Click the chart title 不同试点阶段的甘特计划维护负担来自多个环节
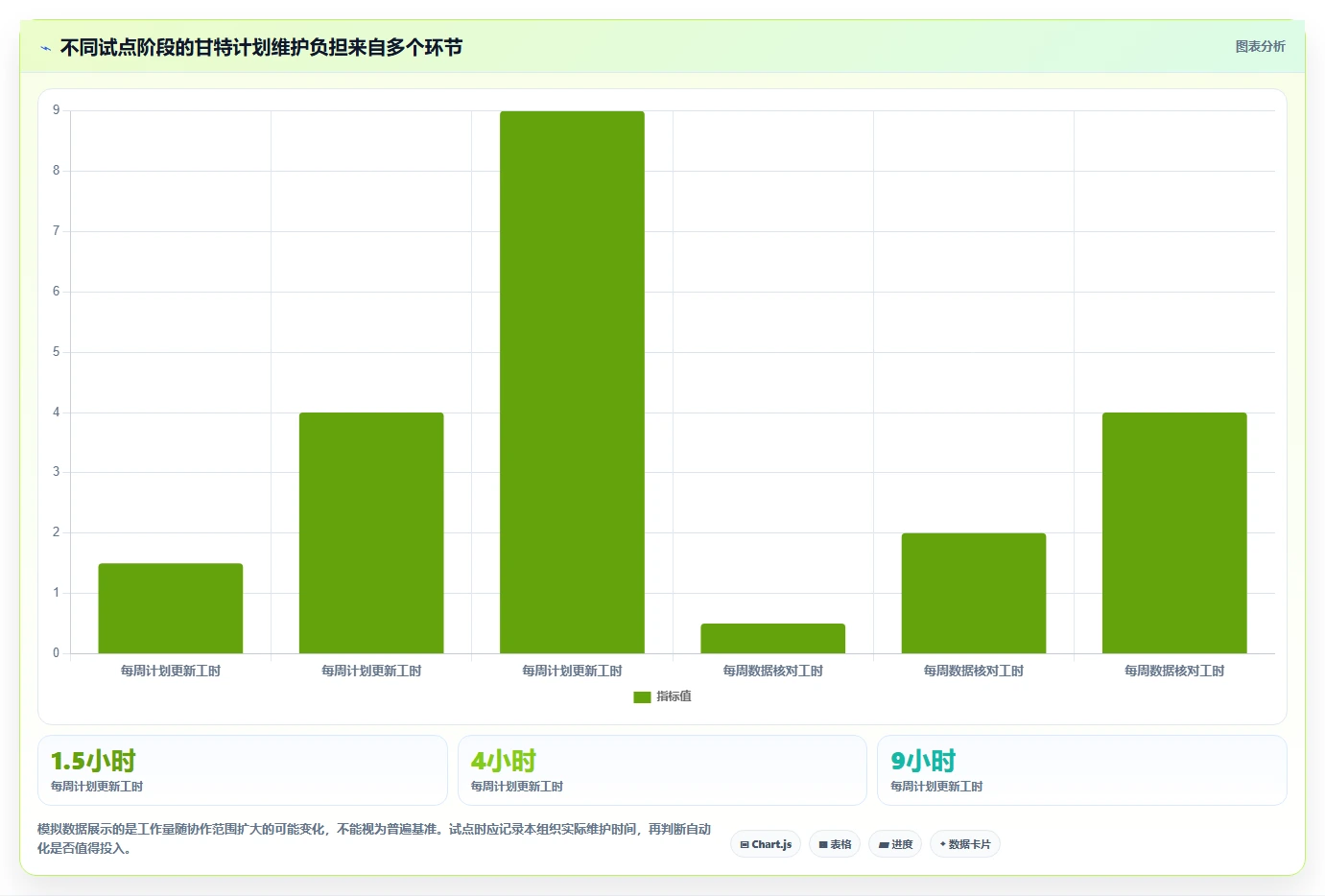Viewport: 1325px width, 896px height. click(x=261, y=47)
